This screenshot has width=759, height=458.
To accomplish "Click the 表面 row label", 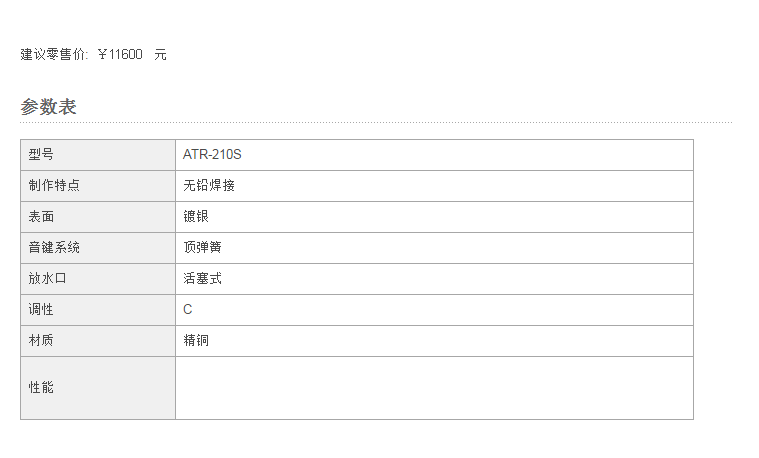I will [x=41, y=216].
